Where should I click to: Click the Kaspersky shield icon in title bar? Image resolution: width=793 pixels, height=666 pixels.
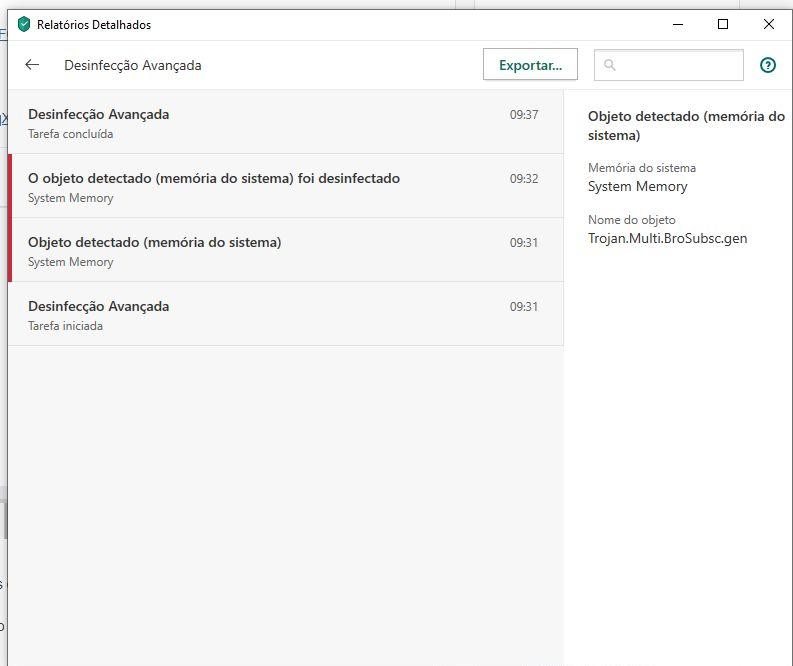[24, 24]
